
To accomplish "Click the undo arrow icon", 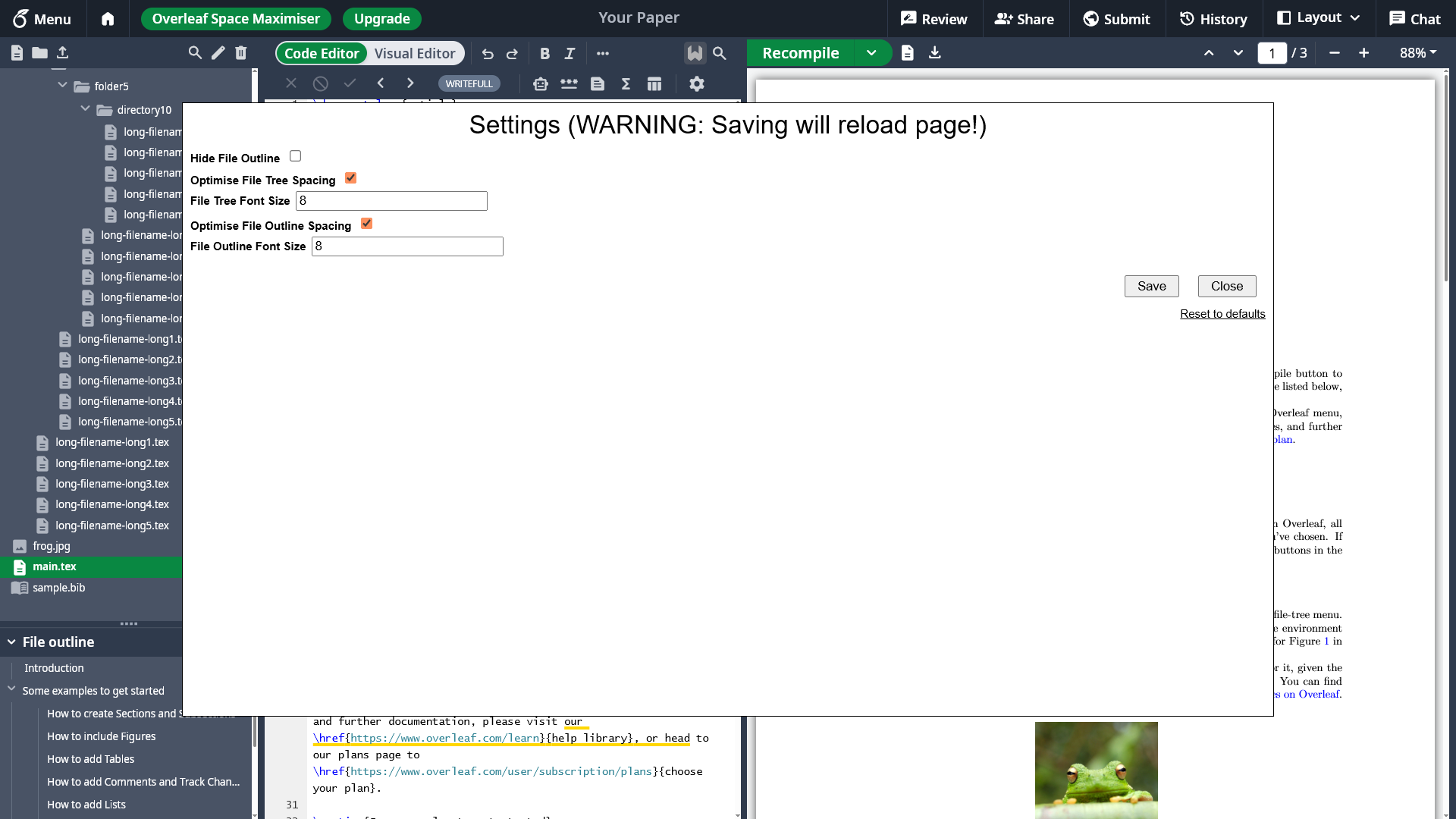I will point(488,53).
